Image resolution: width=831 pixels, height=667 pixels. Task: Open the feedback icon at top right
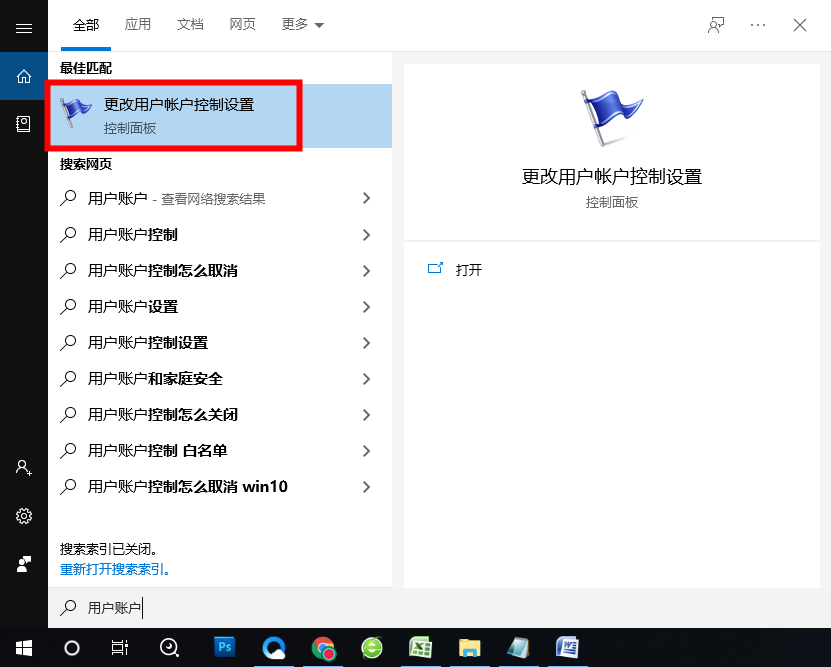click(x=716, y=25)
